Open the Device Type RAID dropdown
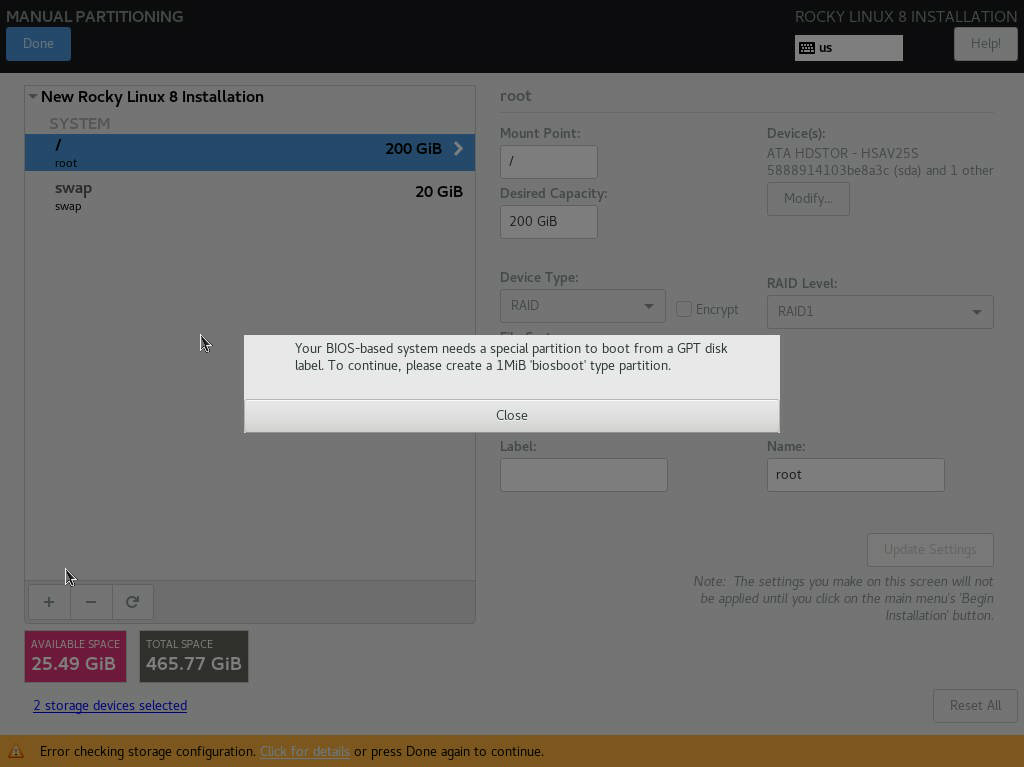 pos(583,306)
